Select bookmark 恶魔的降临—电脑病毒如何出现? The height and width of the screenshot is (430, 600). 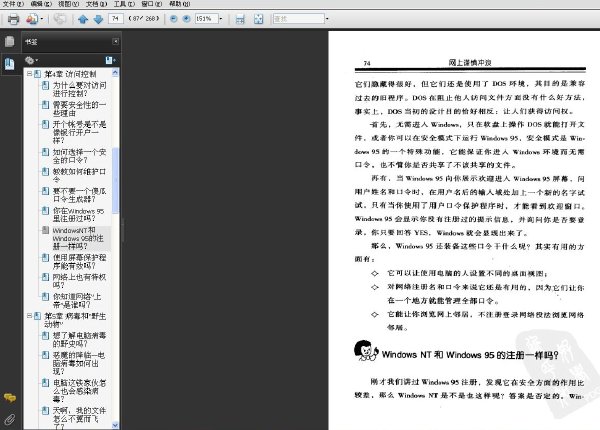pyautogui.click(x=78, y=363)
